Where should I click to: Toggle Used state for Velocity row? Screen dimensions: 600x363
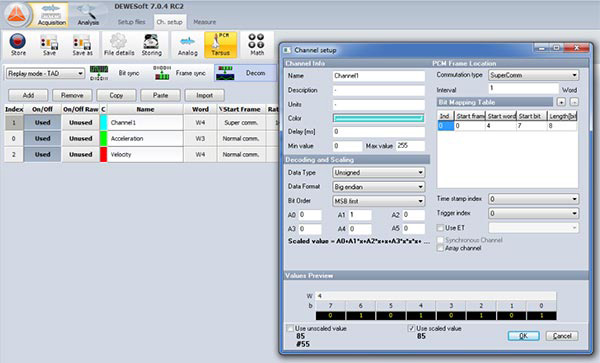coord(42,155)
